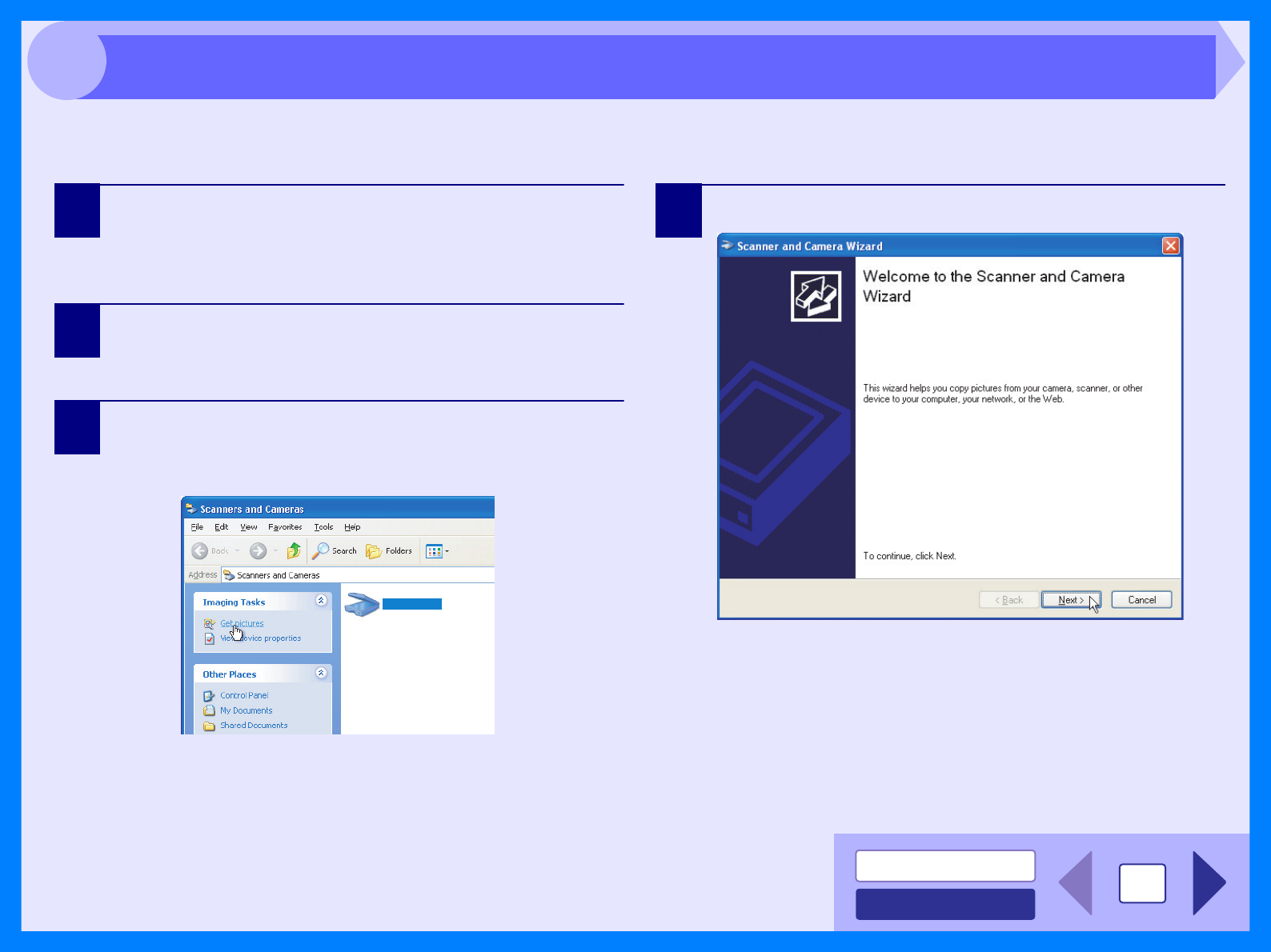Click the Views icon in the toolbar
Screen dimensions: 1271x952
434,551
